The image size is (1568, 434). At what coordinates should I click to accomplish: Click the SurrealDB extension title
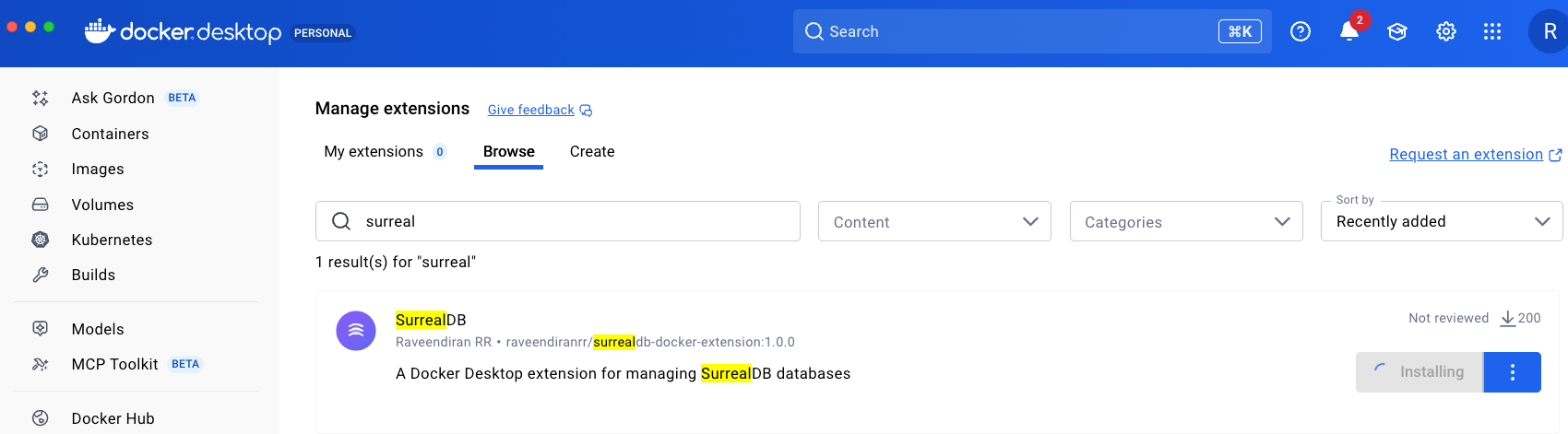(431, 320)
